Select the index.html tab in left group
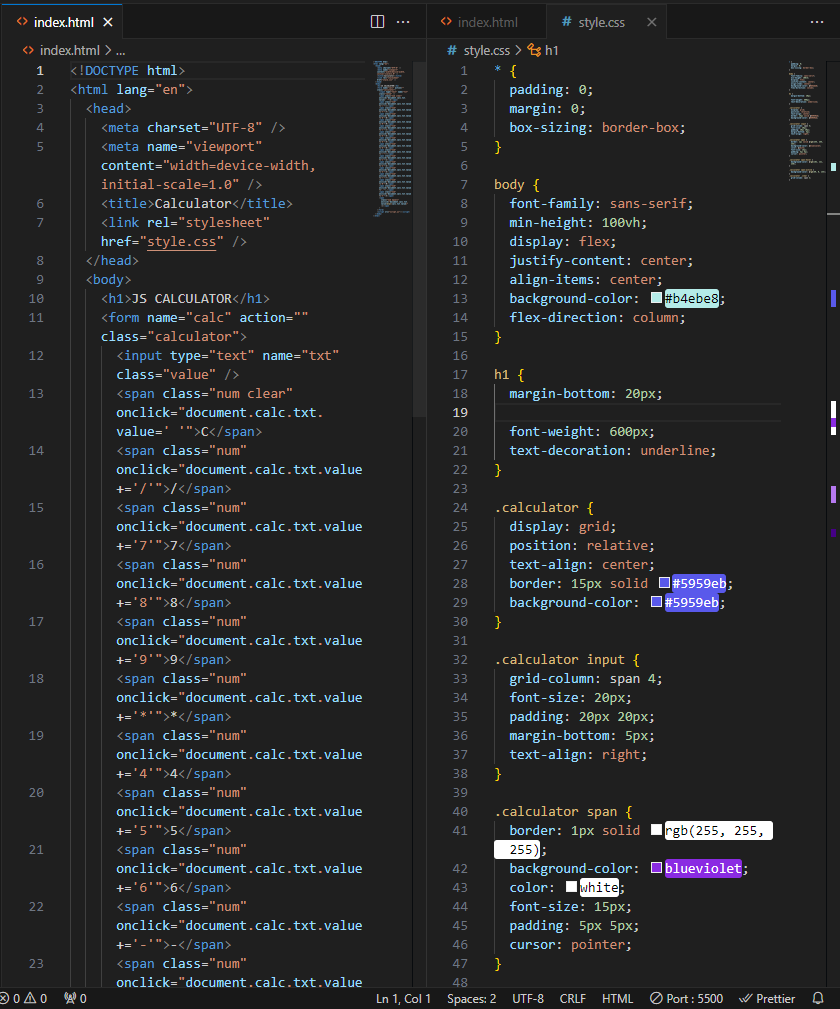The image size is (840, 1009). click(x=63, y=22)
